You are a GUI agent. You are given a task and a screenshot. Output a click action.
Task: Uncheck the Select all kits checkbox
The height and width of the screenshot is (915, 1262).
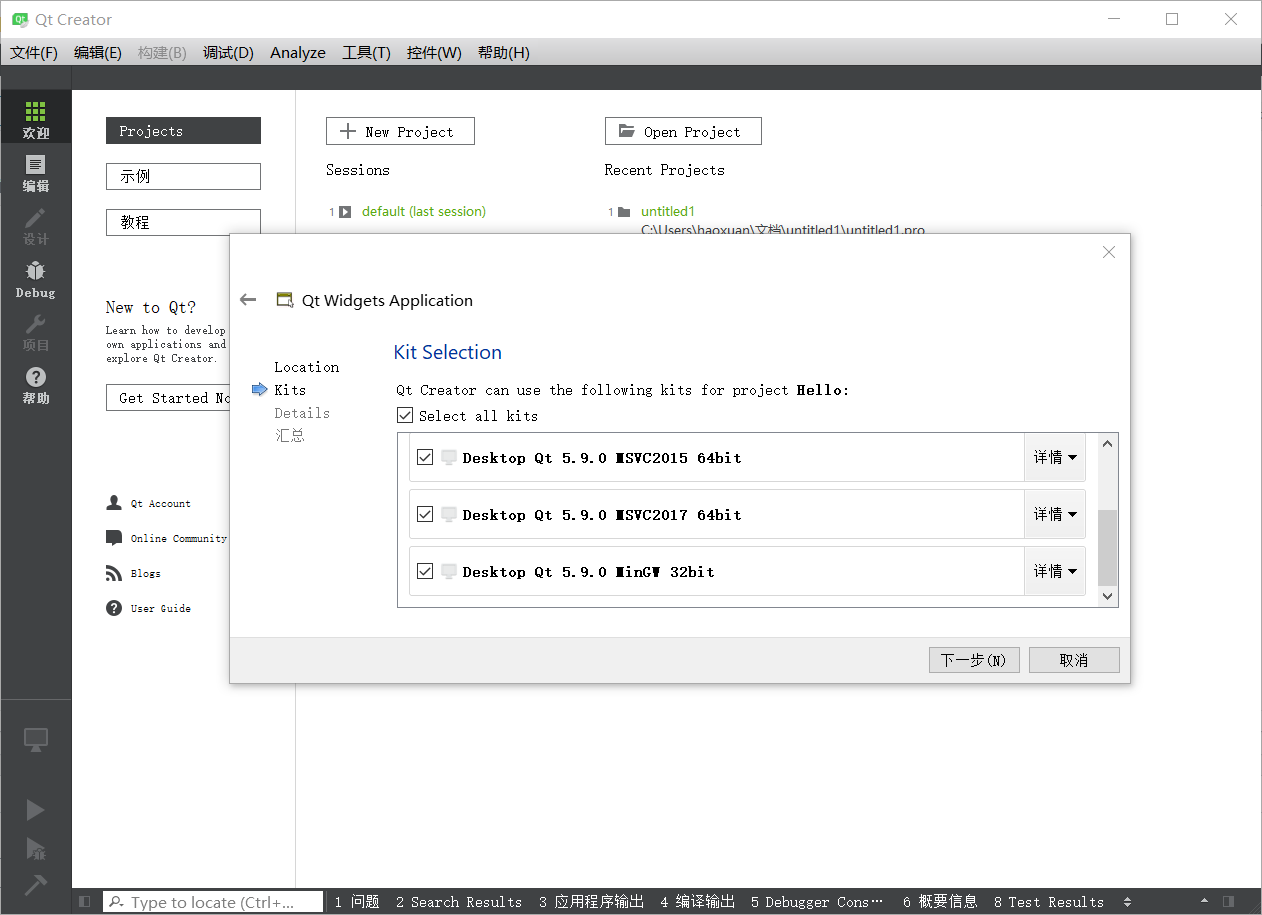tap(405, 415)
